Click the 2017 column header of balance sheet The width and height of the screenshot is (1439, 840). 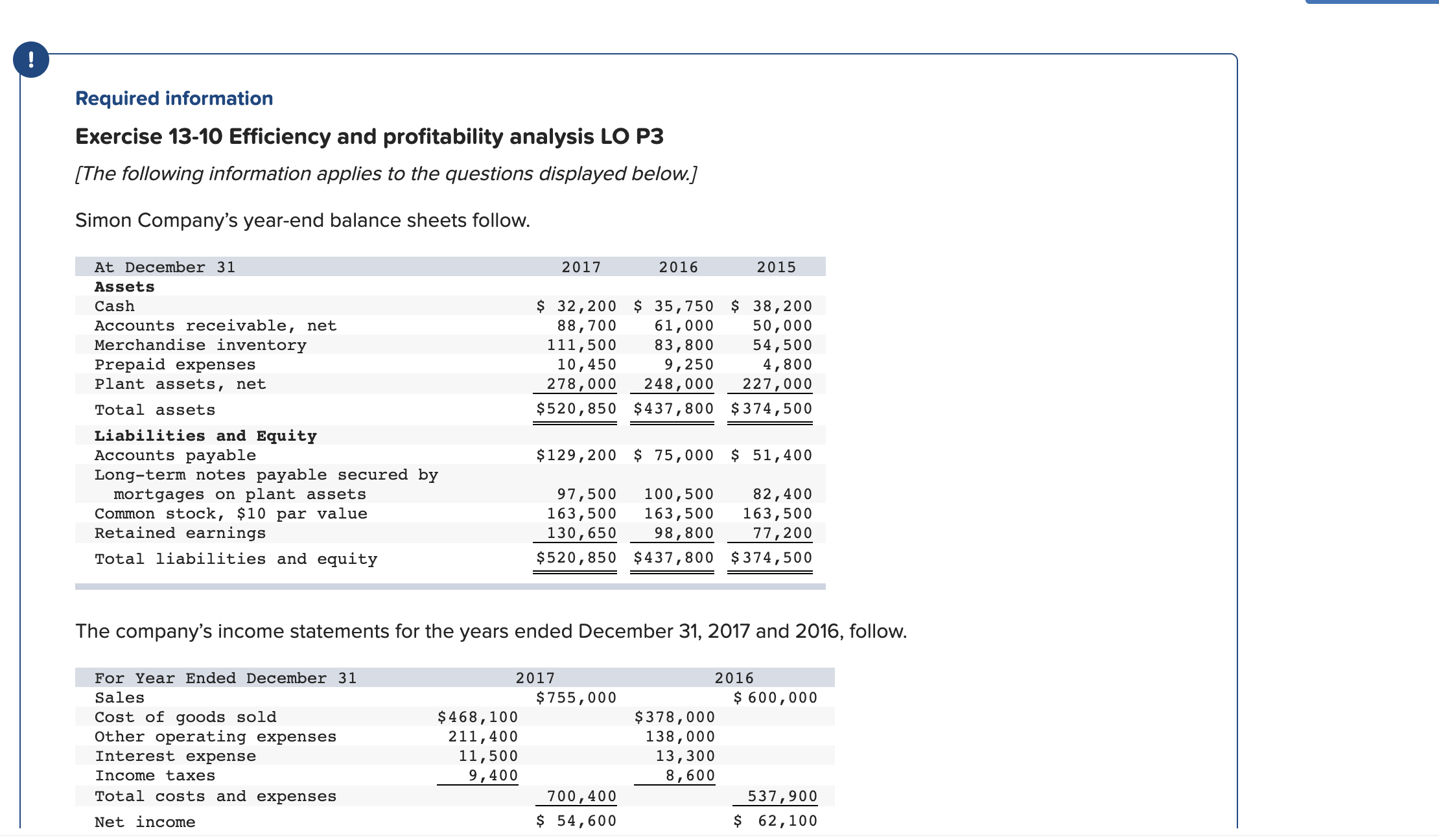coord(580,266)
